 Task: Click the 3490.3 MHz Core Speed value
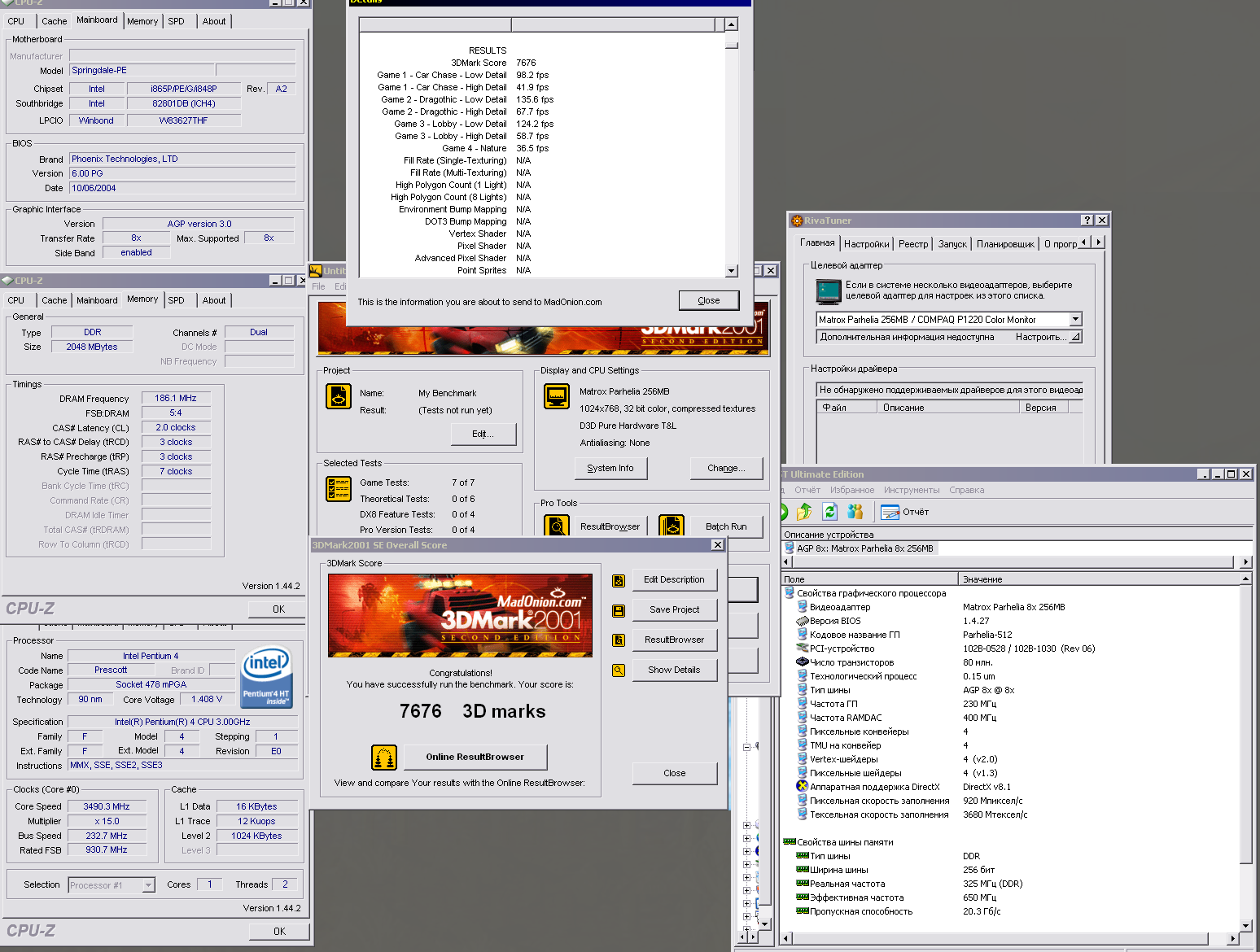pyautogui.click(x=107, y=807)
